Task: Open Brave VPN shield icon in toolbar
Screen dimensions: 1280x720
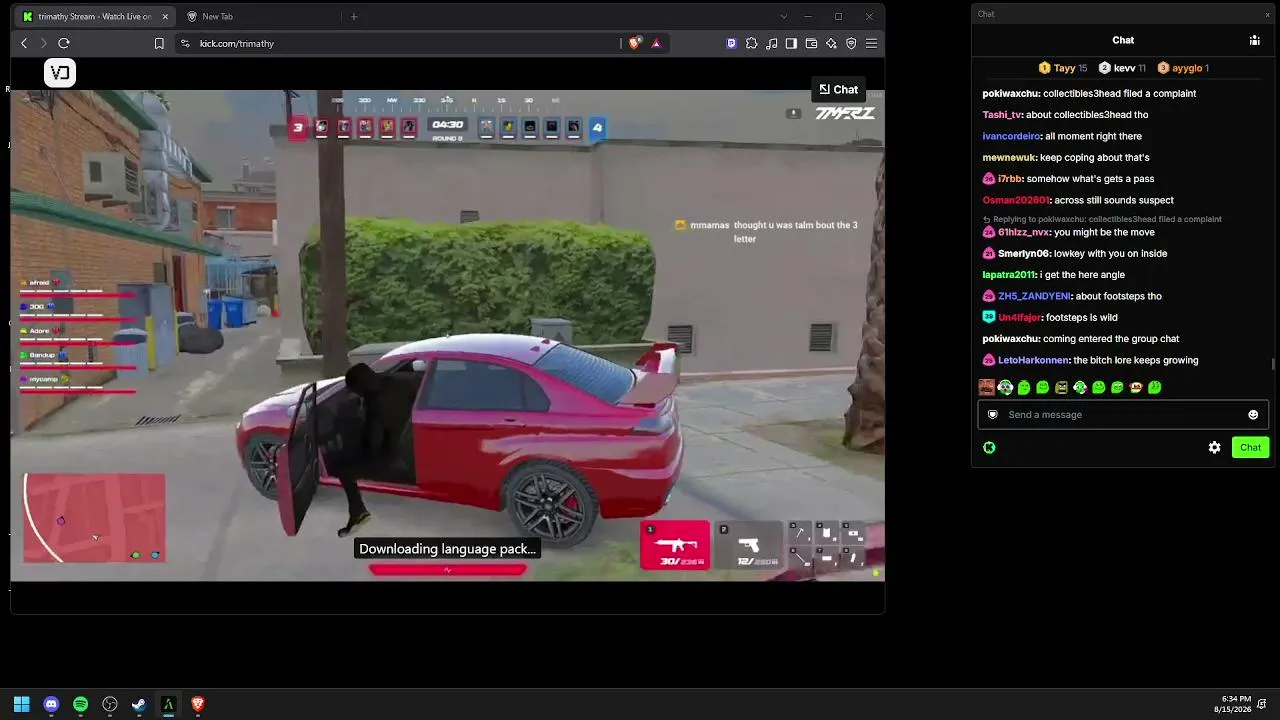Action: [851, 43]
